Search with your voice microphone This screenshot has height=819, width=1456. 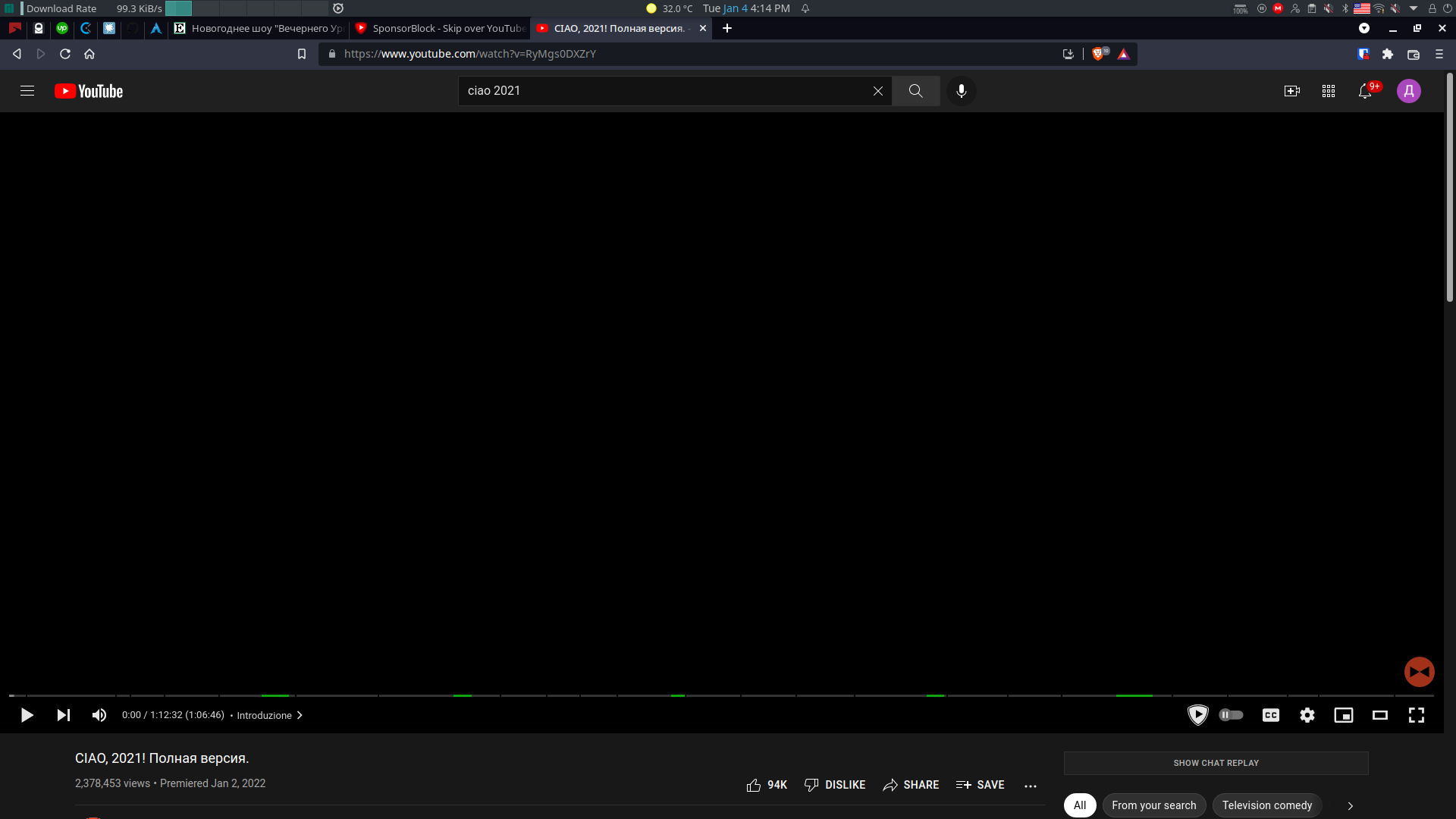pos(962,91)
